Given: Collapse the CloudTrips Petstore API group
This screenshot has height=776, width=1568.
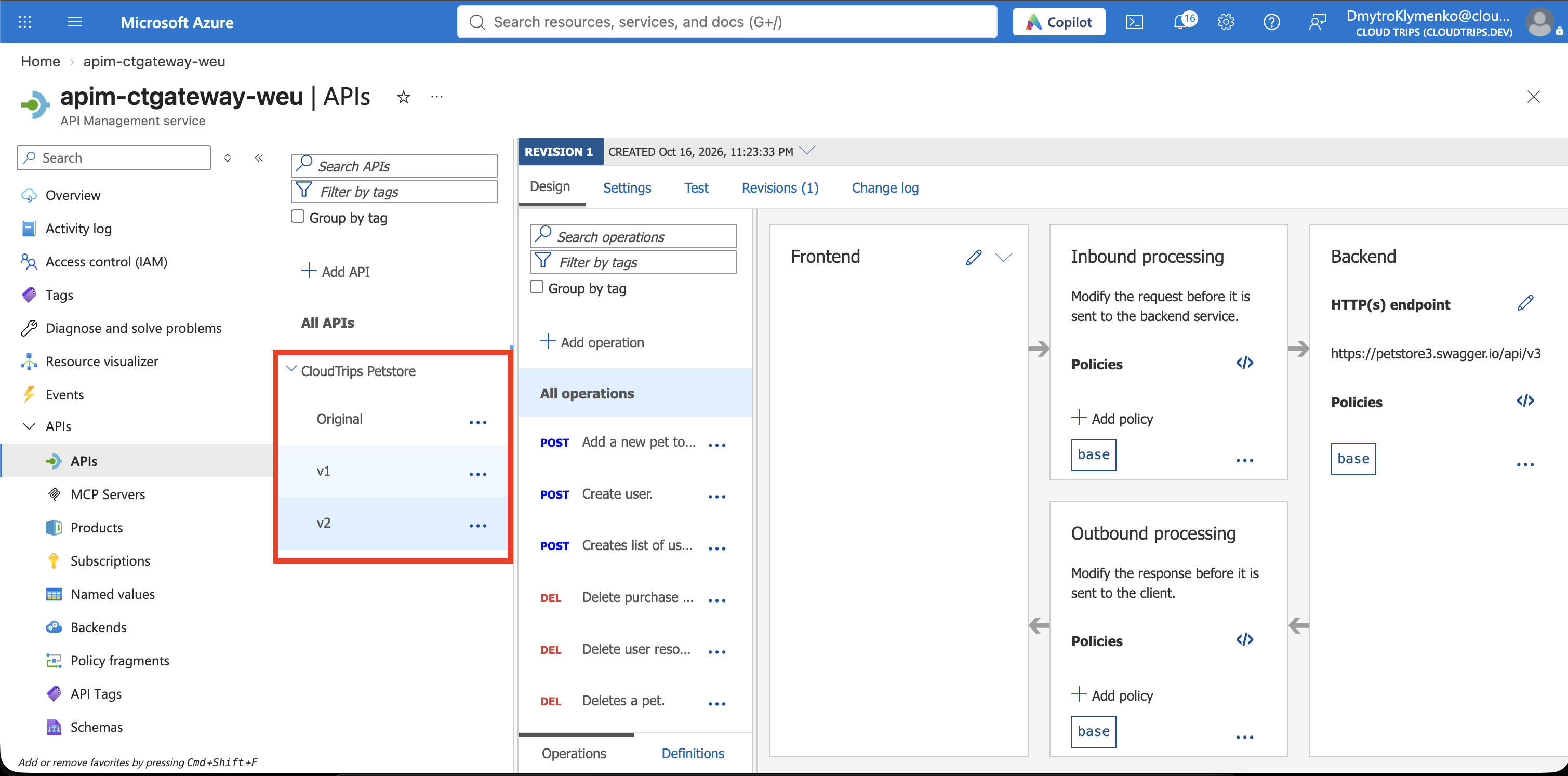Looking at the screenshot, I should pyautogui.click(x=291, y=369).
